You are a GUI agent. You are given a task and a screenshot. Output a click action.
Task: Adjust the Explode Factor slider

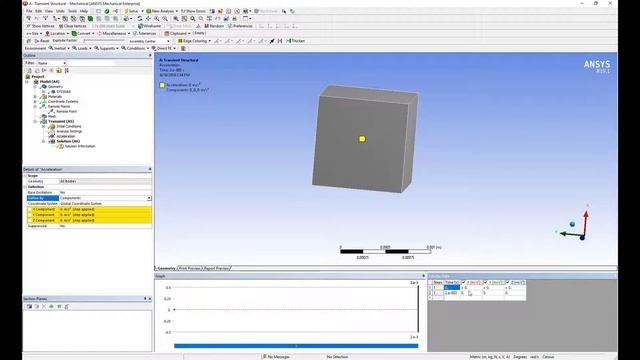(104, 40)
